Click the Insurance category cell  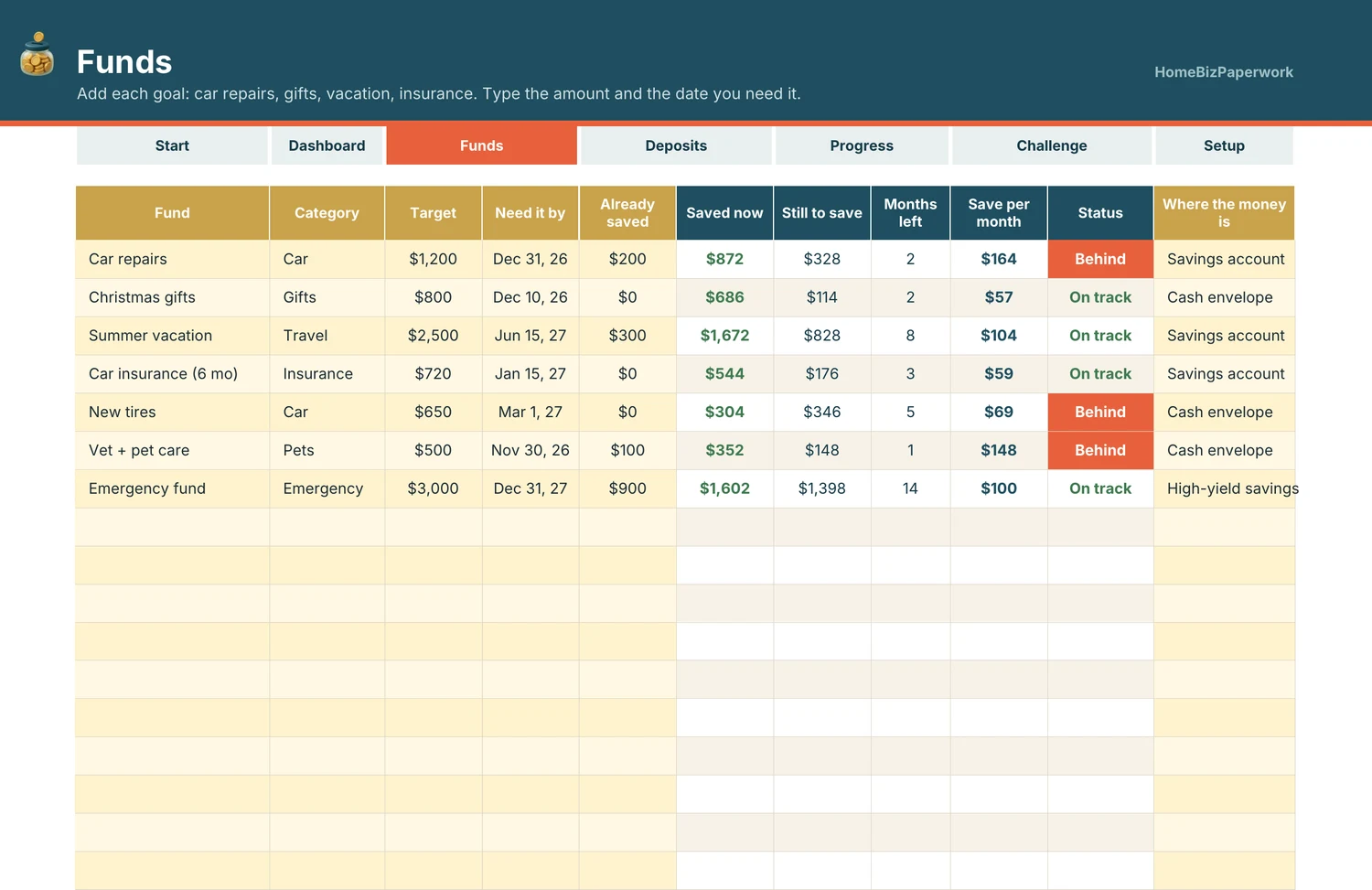tap(327, 374)
